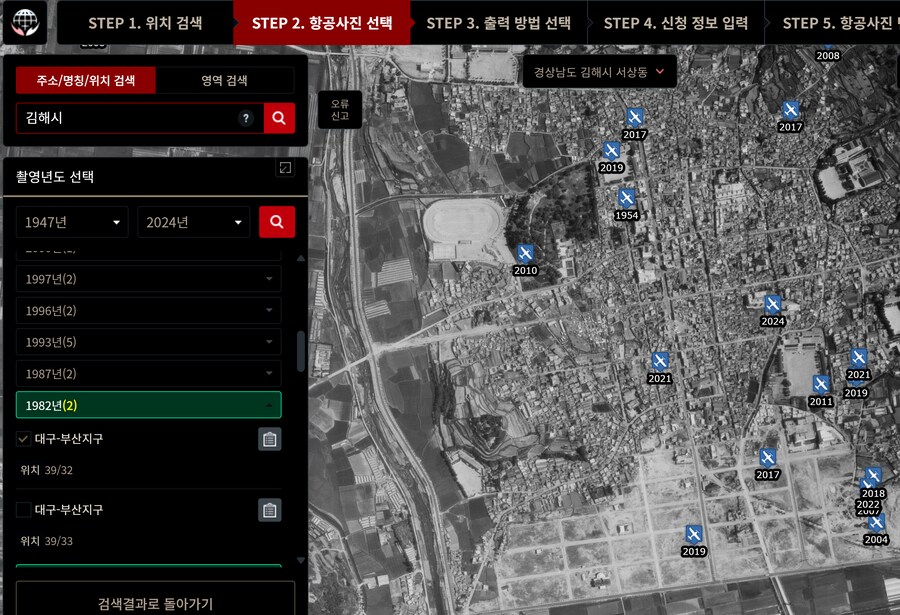Uncheck the checked 대구-부산지구 checkbox
The image size is (900, 615).
24,439
